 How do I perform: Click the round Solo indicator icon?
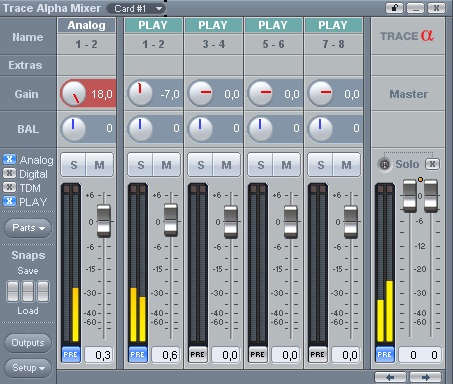(x=384, y=164)
